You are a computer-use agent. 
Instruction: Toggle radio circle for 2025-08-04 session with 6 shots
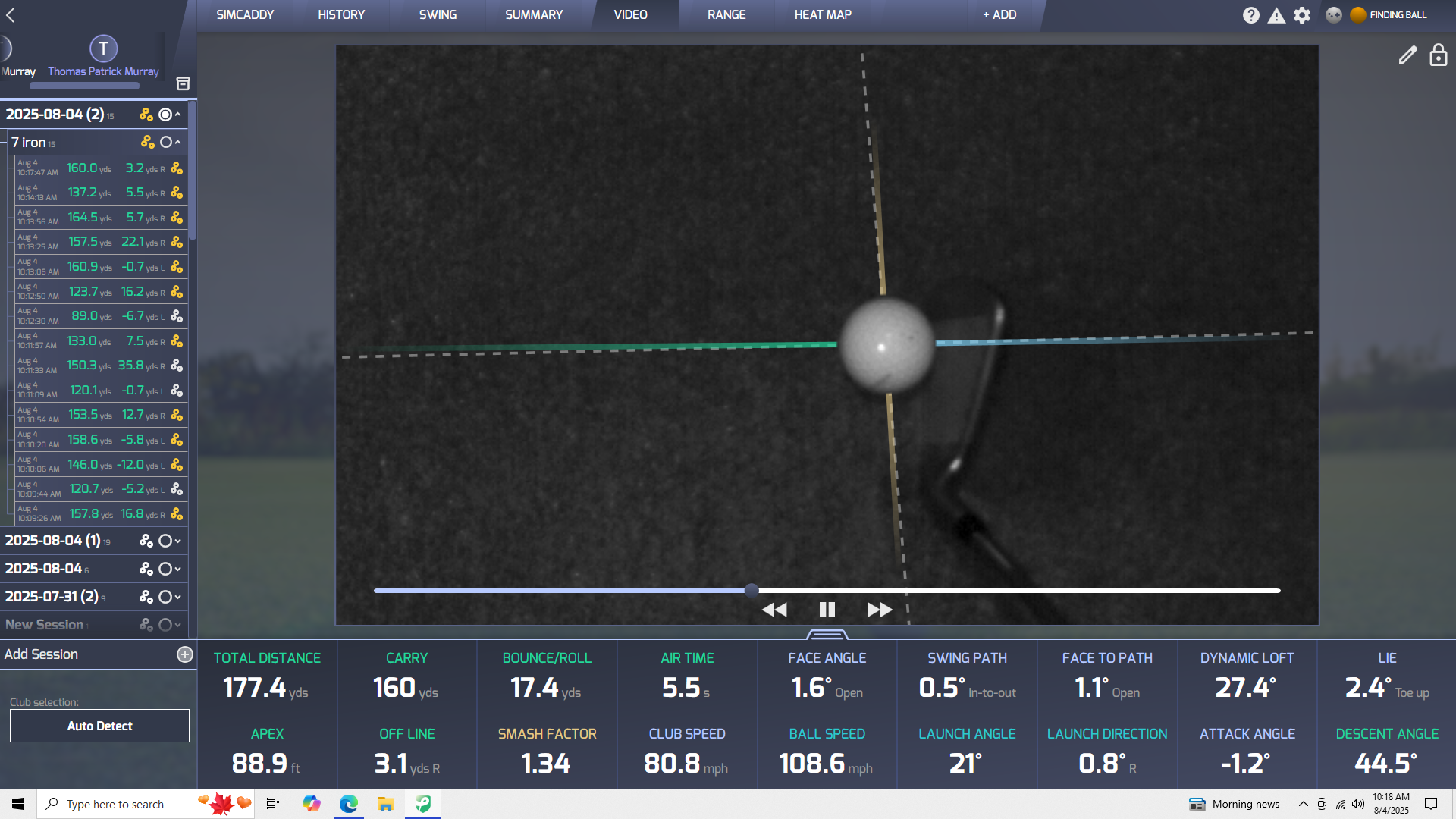click(165, 569)
